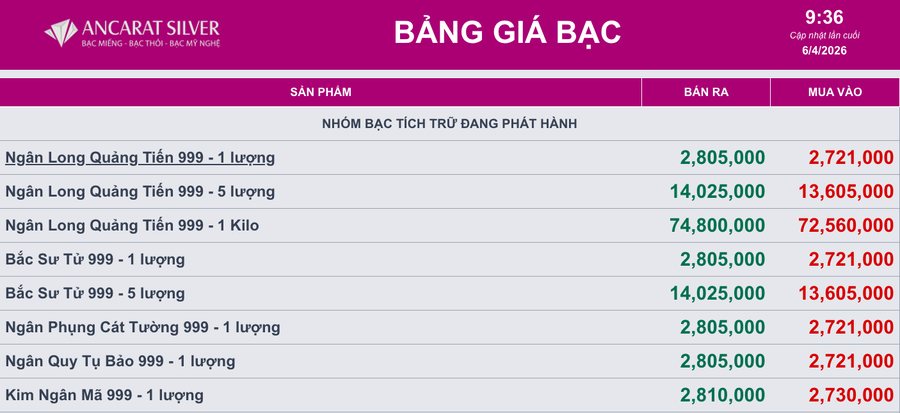Click Kim Ngân Mã buy price 2,730,000

(x=850, y=395)
